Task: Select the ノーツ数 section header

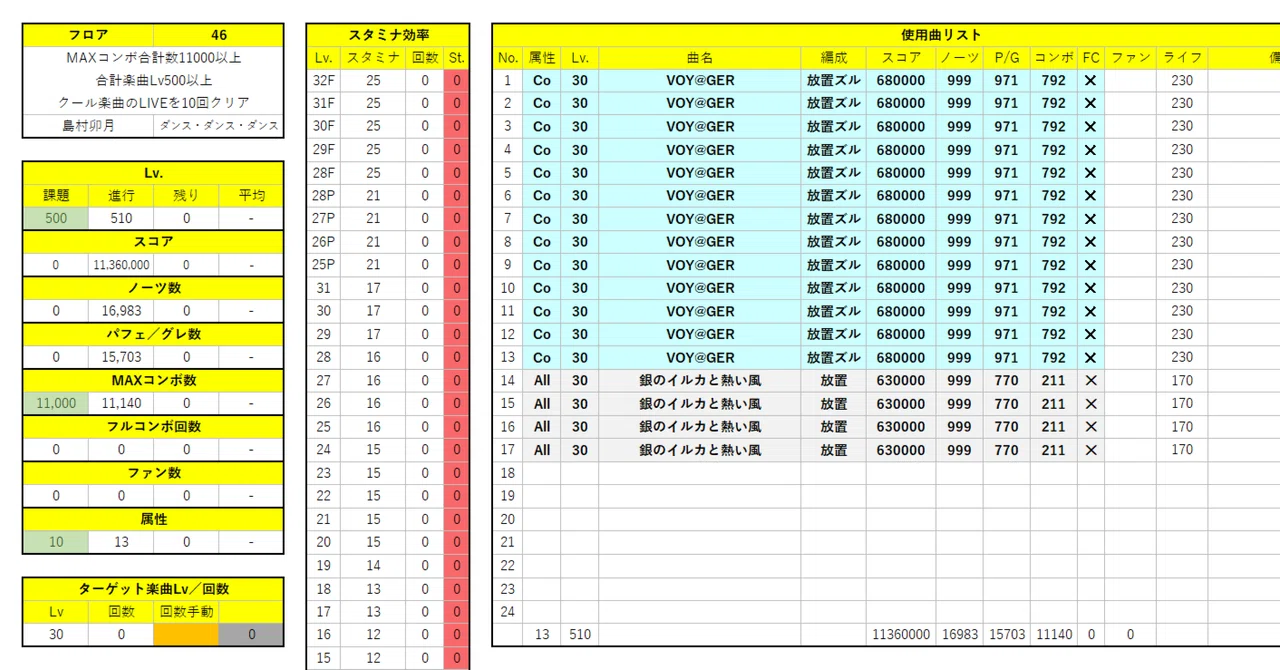Action: 153,288
